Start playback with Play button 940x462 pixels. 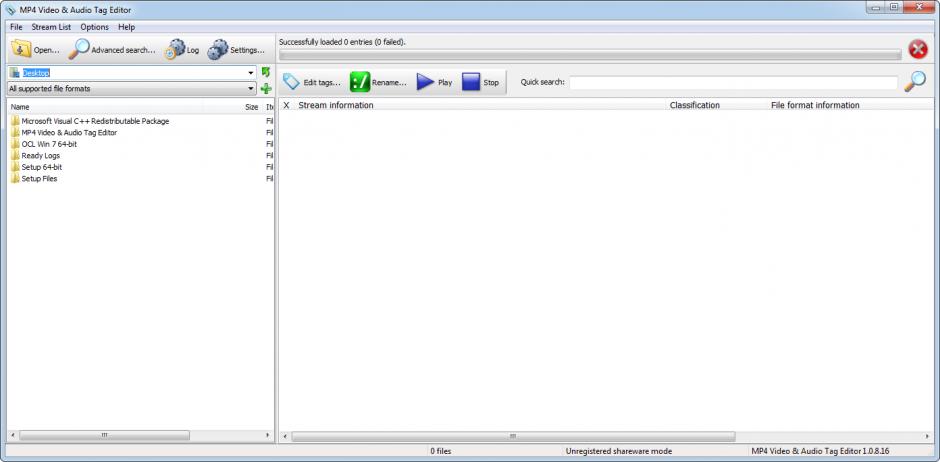(x=435, y=82)
